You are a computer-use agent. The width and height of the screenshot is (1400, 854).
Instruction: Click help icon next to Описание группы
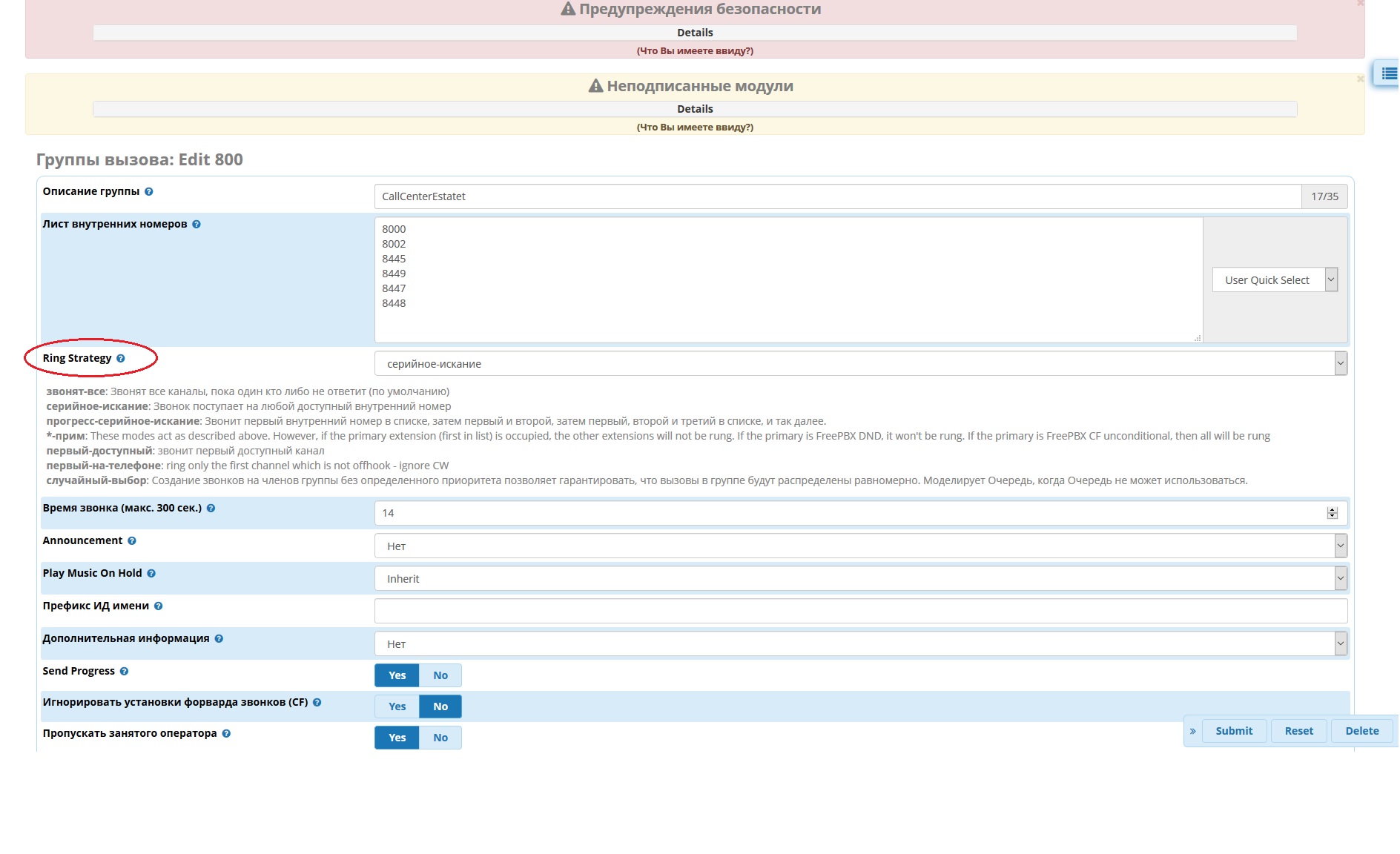pos(149,192)
